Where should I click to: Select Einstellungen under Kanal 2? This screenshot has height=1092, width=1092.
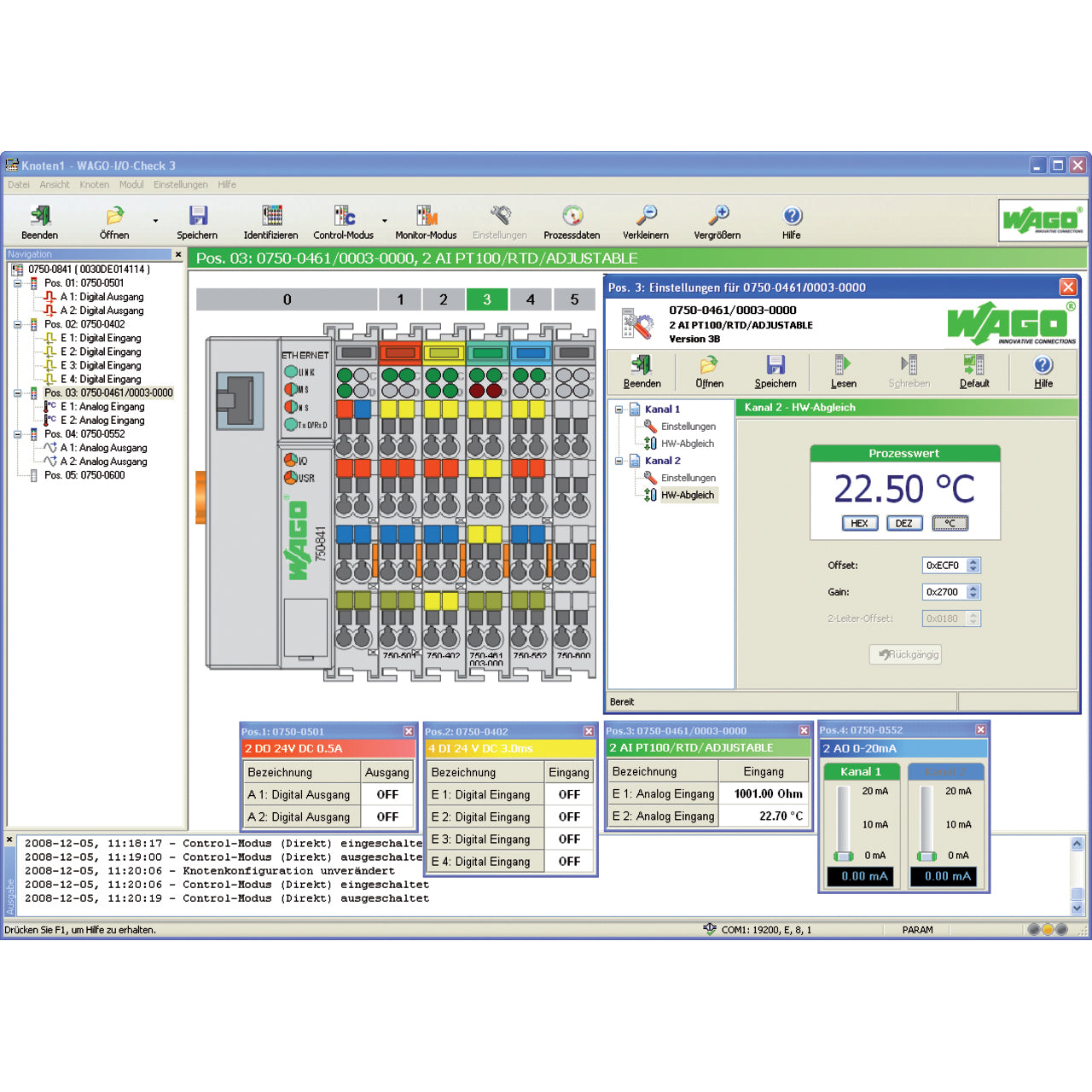tap(688, 478)
